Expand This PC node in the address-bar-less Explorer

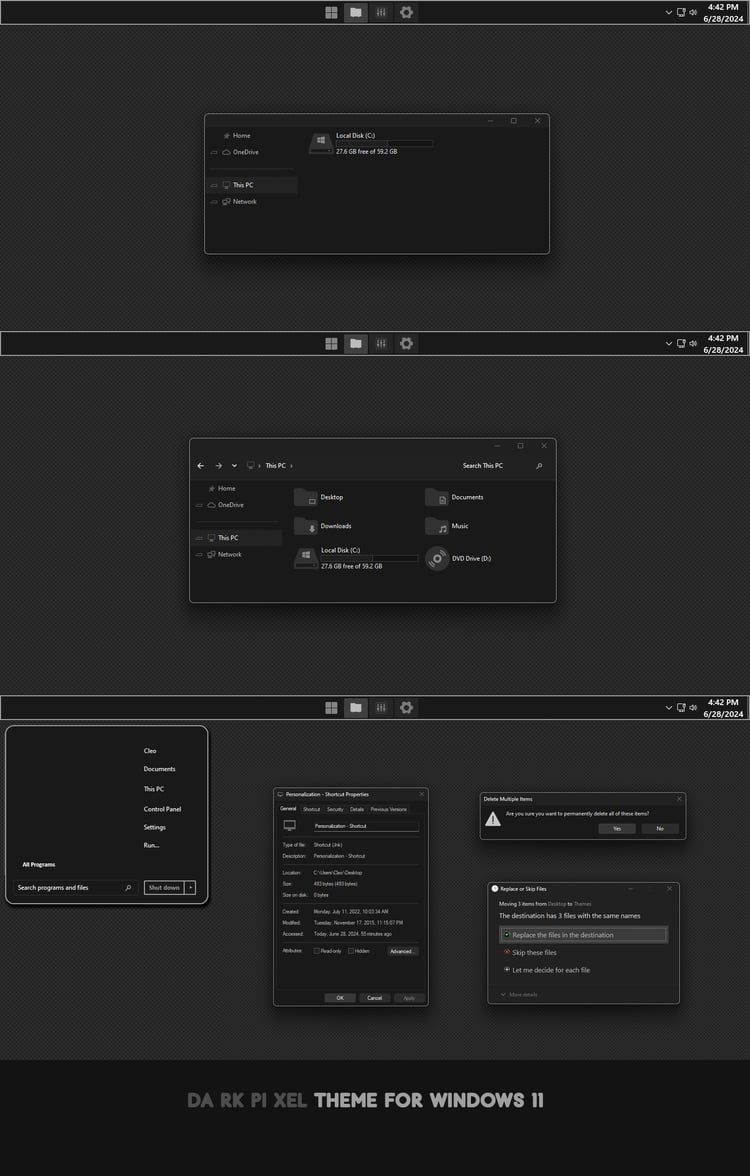pyautogui.click(x=214, y=185)
